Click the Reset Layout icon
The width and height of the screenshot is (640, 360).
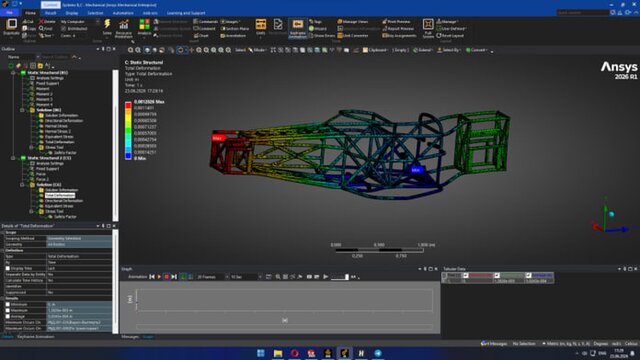click(x=439, y=36)
